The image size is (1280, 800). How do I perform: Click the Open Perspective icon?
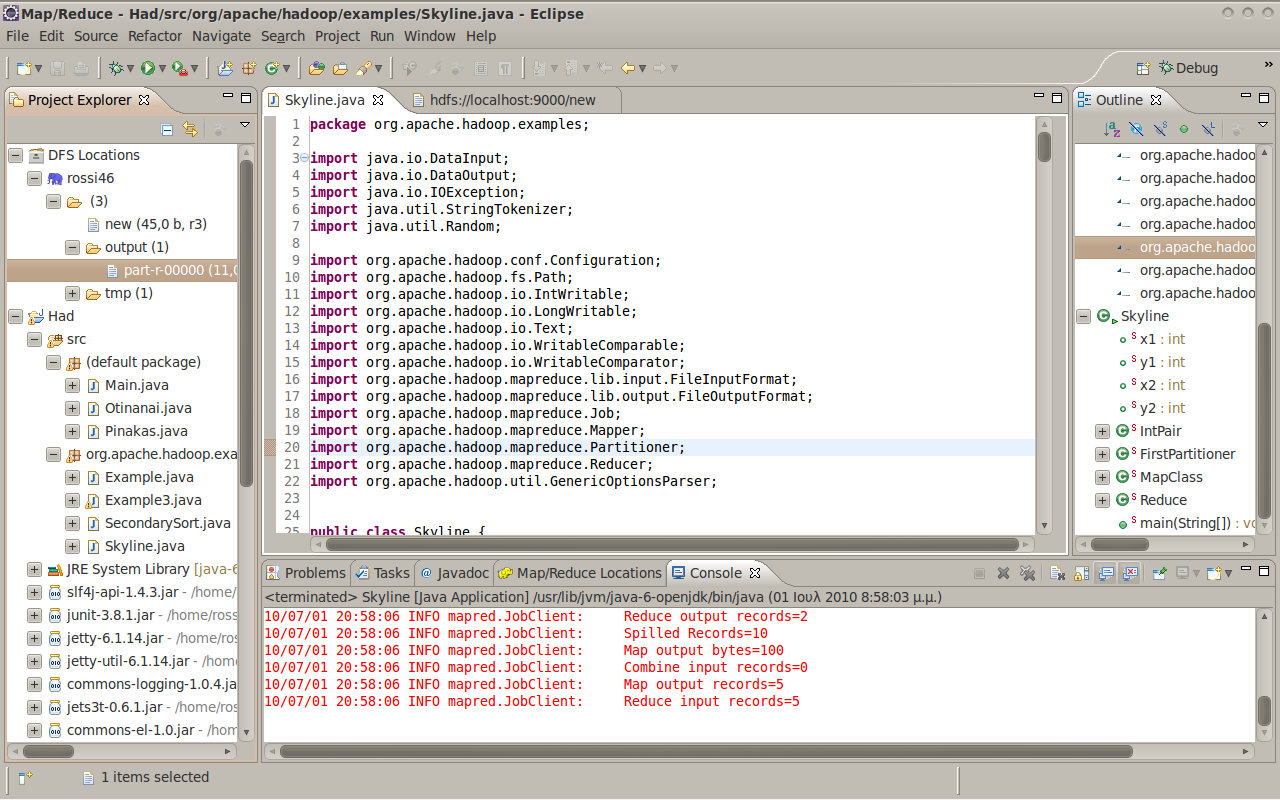click(x=1143, y=68)
